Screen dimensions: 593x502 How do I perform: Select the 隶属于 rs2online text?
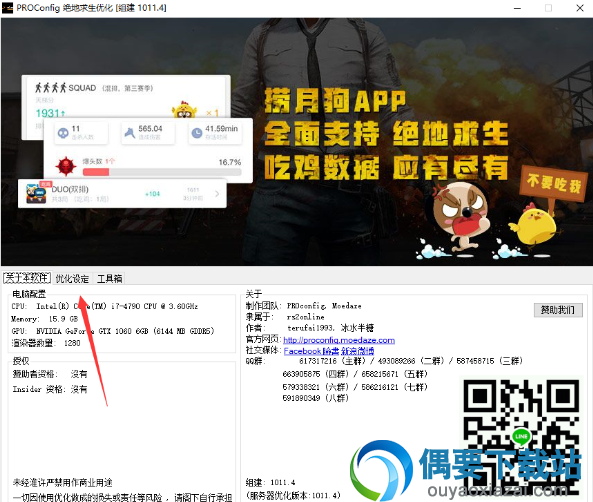(285, 317)
